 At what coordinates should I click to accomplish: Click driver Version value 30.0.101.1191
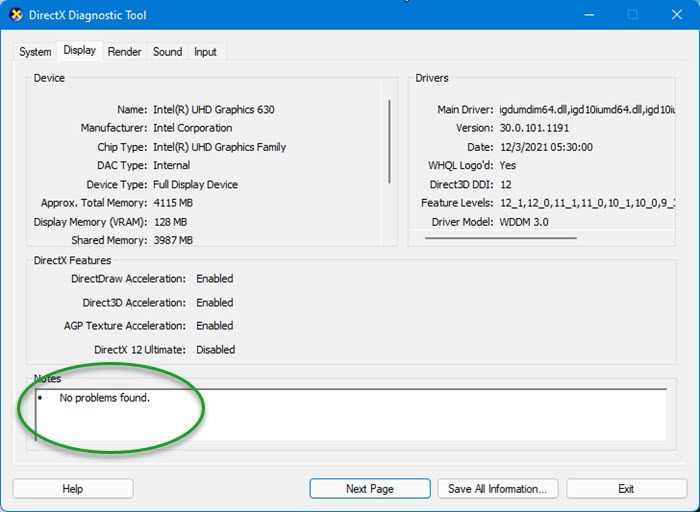pos(534,128)
